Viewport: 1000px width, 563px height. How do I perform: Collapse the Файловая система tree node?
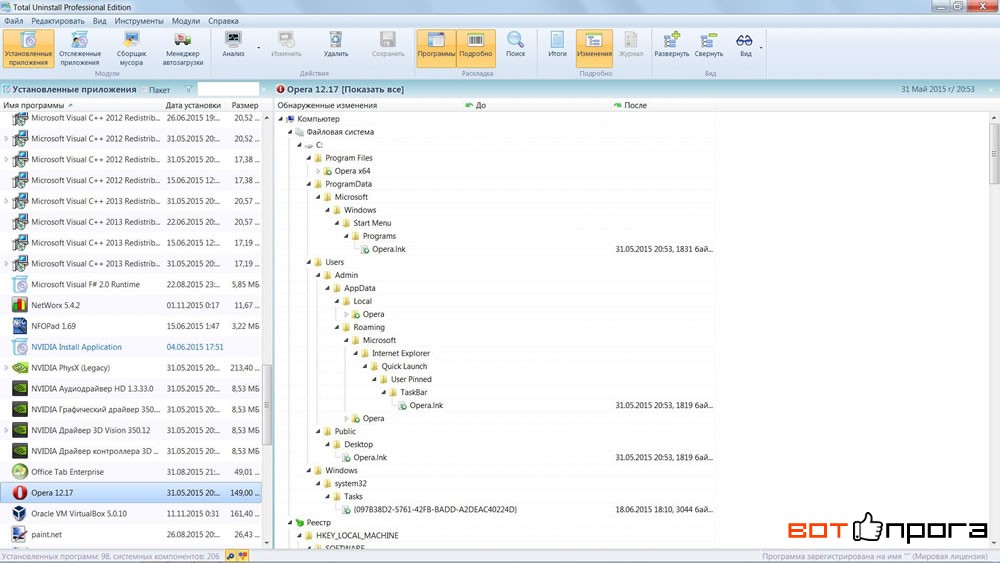pyautogui.click(x=290, y=132)
